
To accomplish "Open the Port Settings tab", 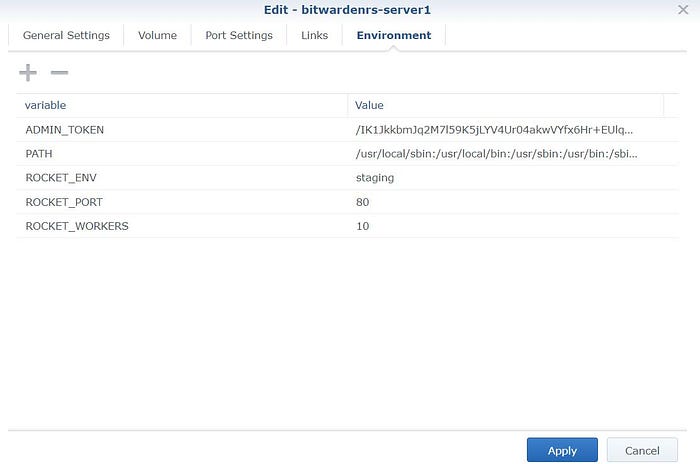I will pyautogui.click(x=239, y=35).
